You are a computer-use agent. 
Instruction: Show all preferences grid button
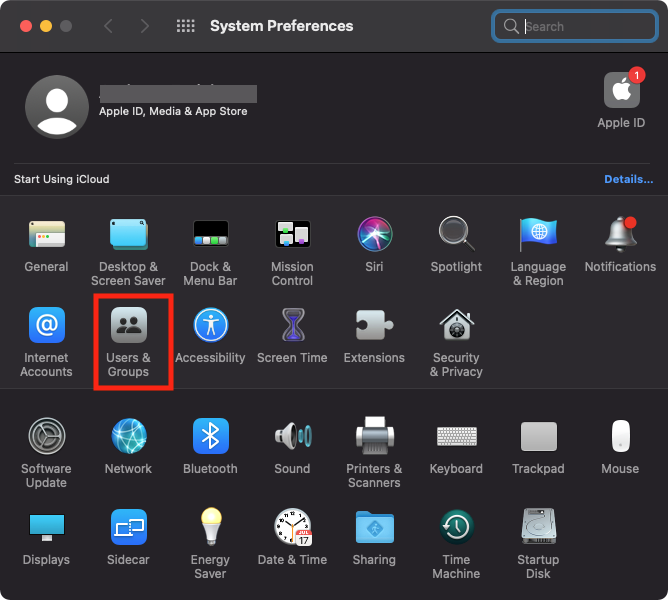click(x=186, y=26)
